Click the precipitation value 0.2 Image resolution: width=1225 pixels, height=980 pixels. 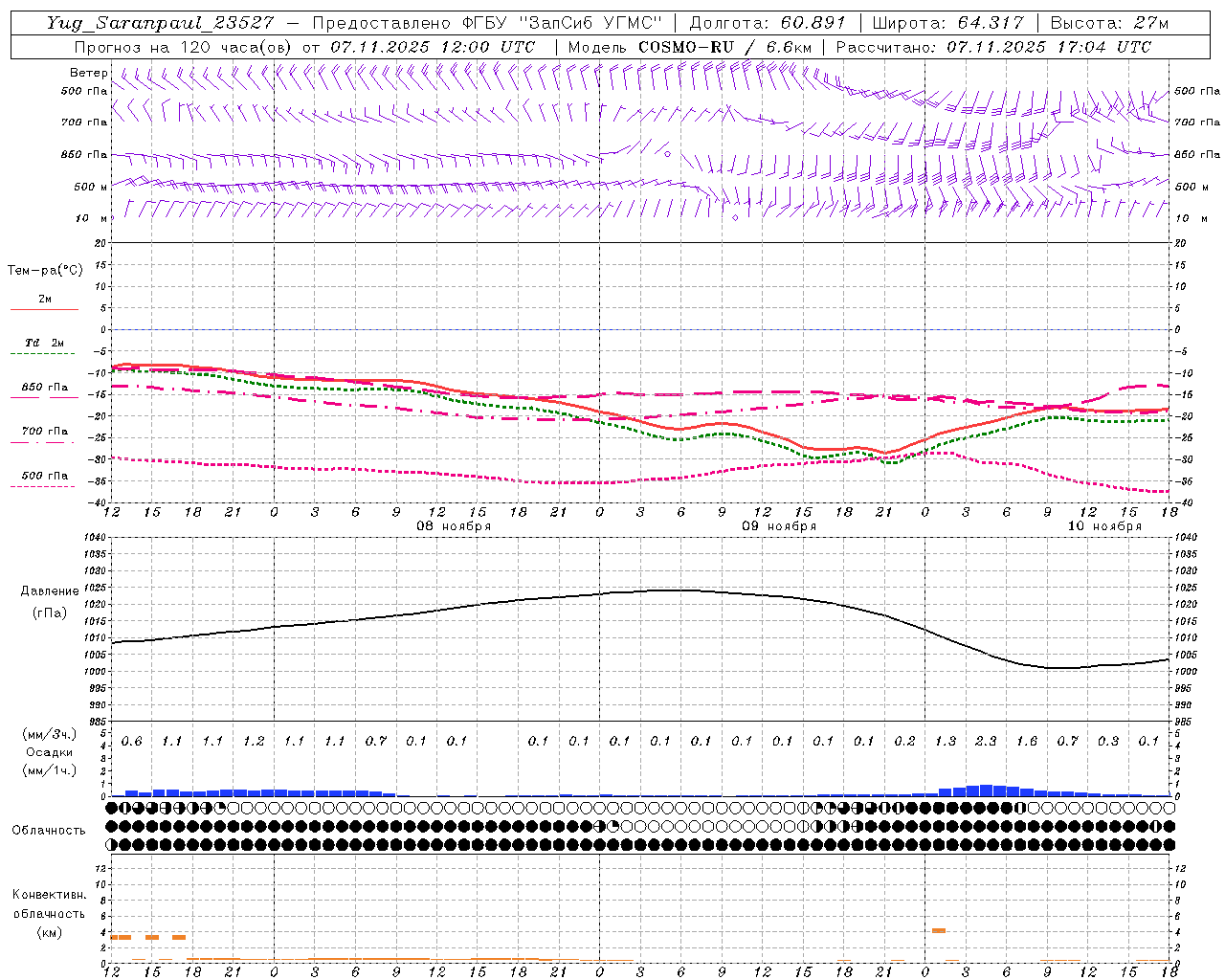click(x=904, y=742)
